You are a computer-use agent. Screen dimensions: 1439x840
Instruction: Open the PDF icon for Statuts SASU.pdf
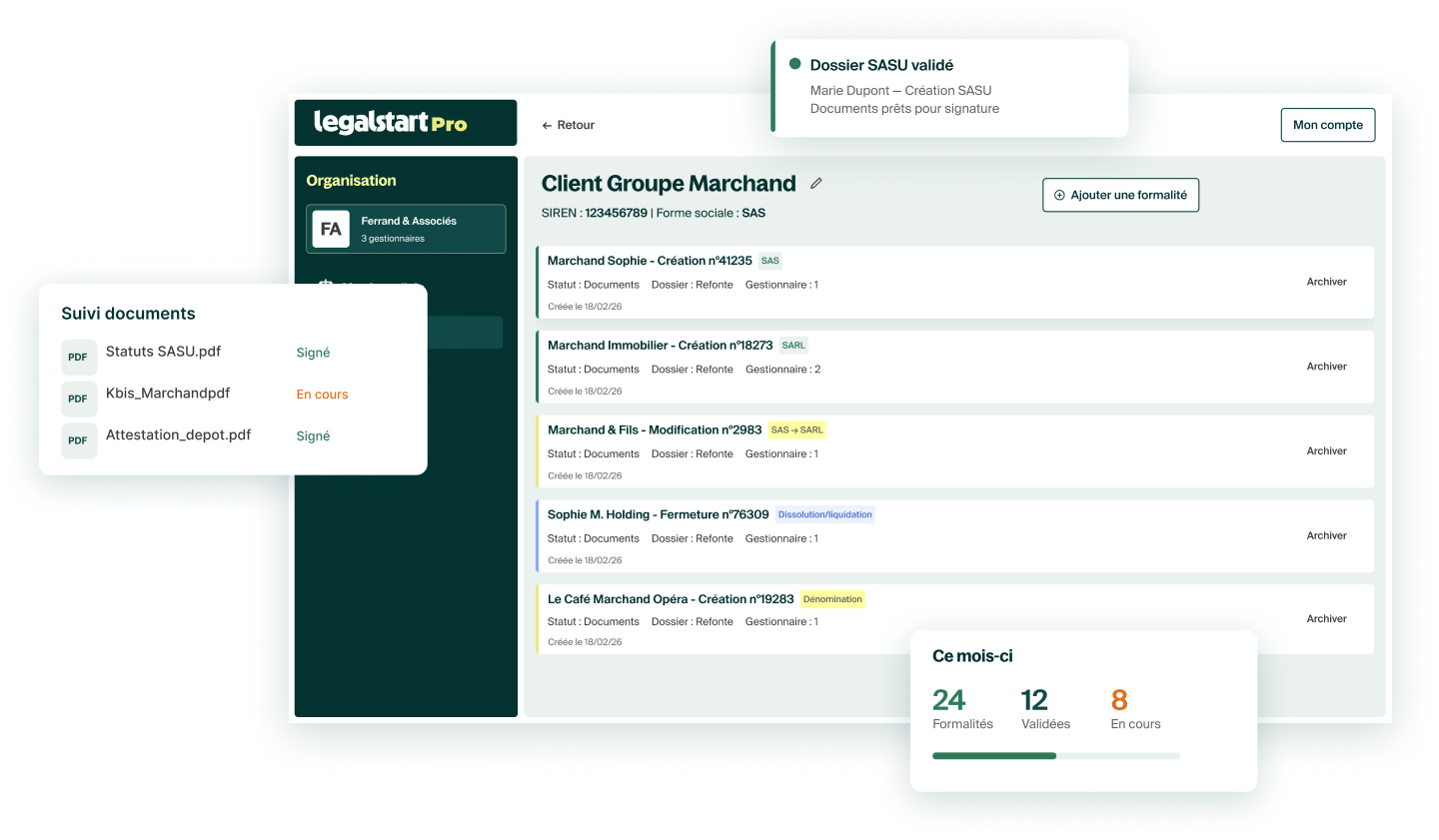pos(79,357)
